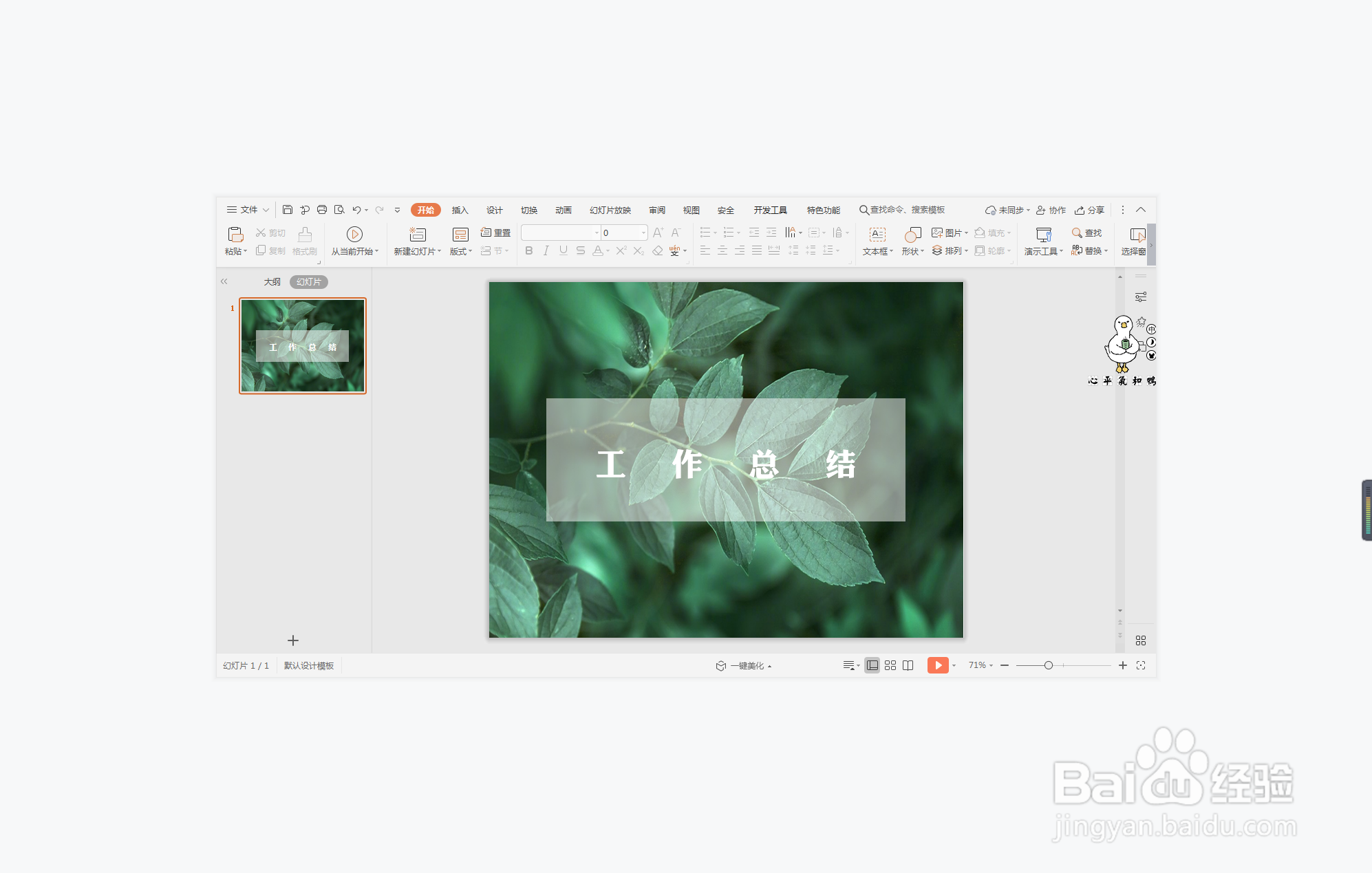Screen dimensions: 1372x873
Task: Click the orange Play slideshow button
Action: 938,665
